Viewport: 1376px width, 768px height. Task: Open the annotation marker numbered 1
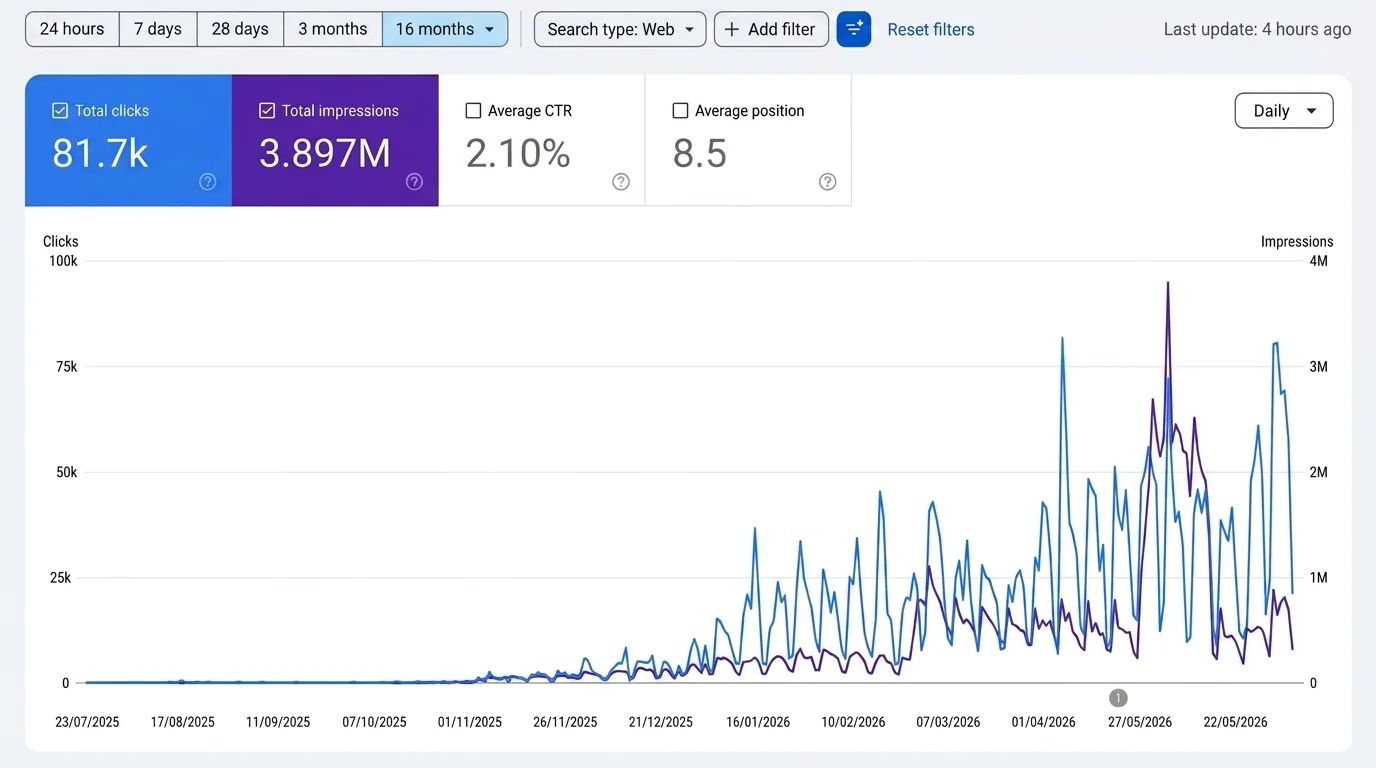click(x=1118, y=698)
